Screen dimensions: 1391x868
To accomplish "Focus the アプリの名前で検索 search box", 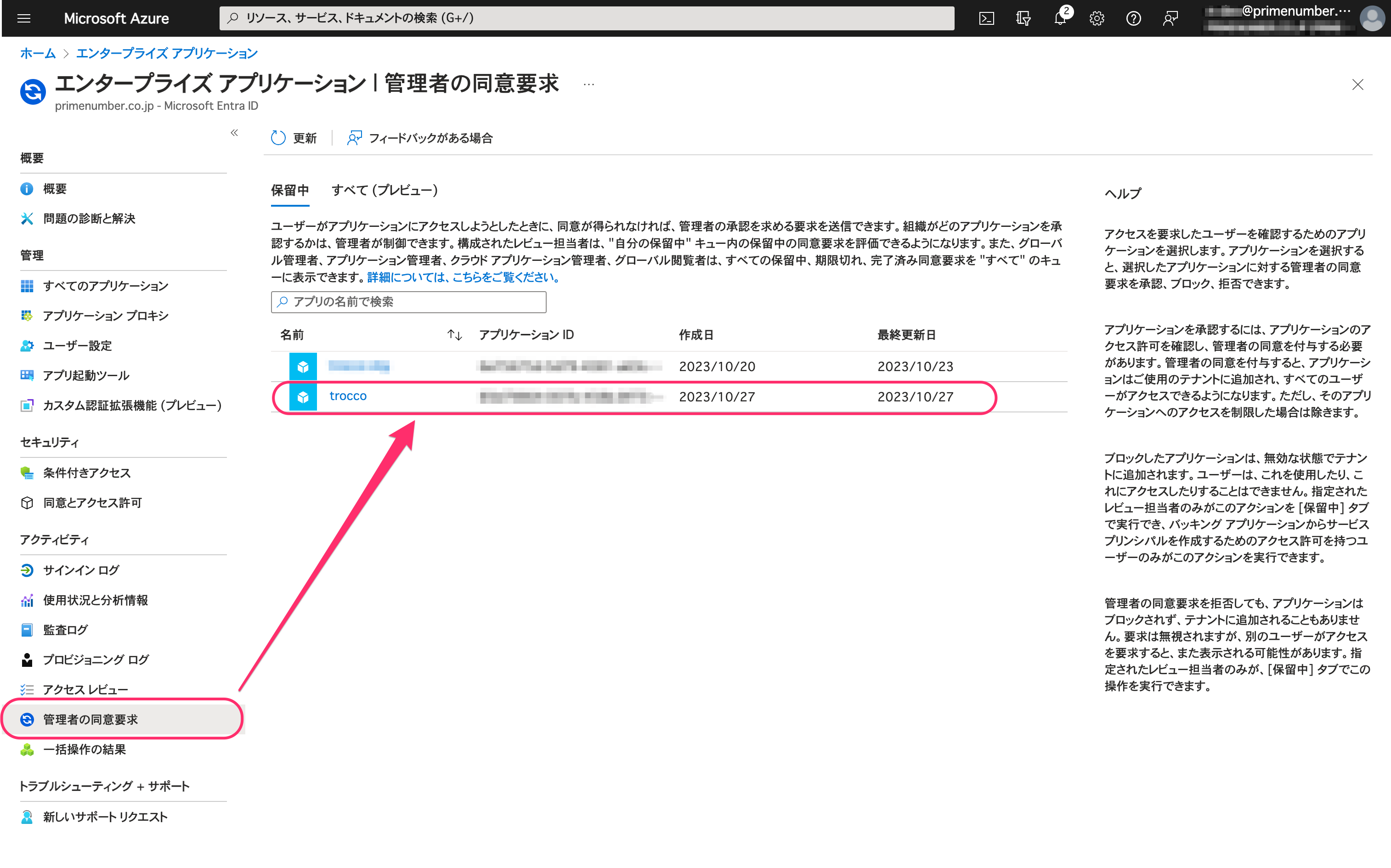I will (x=408, y=302).
